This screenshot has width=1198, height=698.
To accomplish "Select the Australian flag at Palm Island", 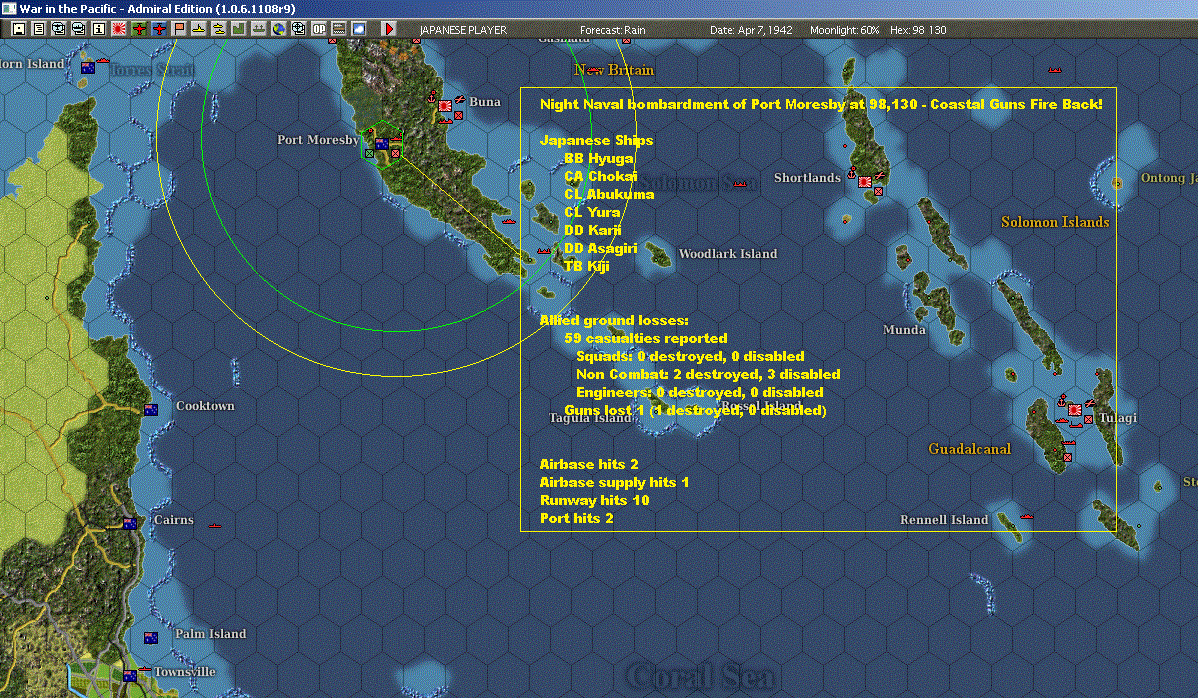I will [x=151, y=637].
